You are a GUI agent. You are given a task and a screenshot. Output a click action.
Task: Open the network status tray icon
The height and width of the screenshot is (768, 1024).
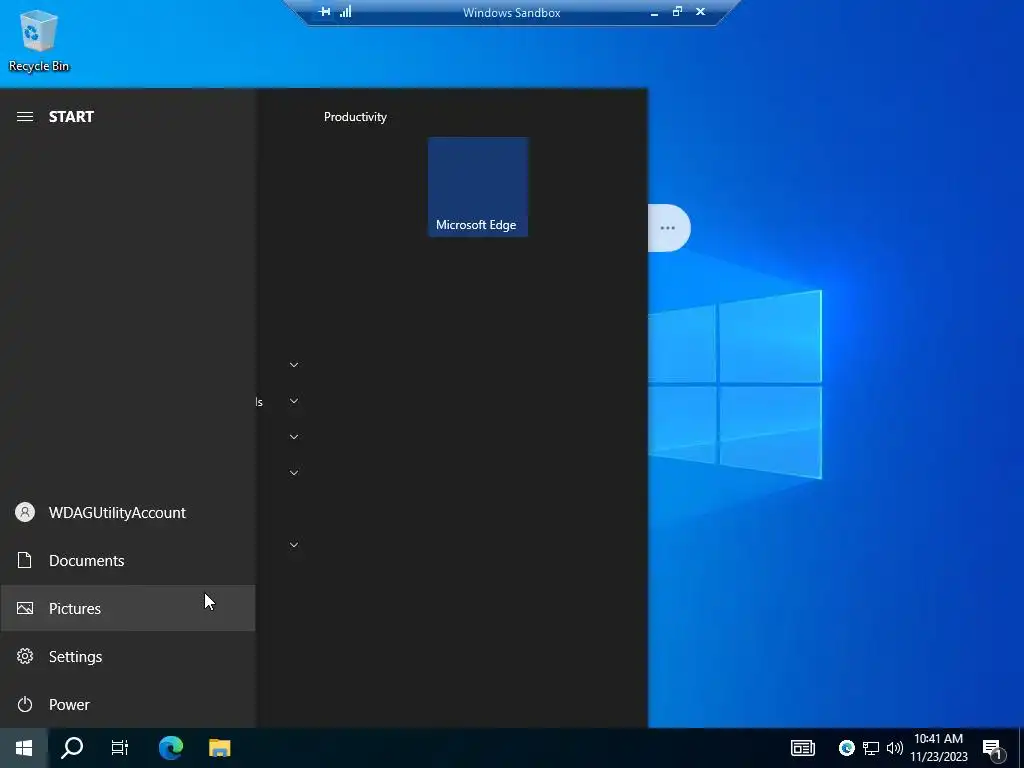tap(871, 748)
